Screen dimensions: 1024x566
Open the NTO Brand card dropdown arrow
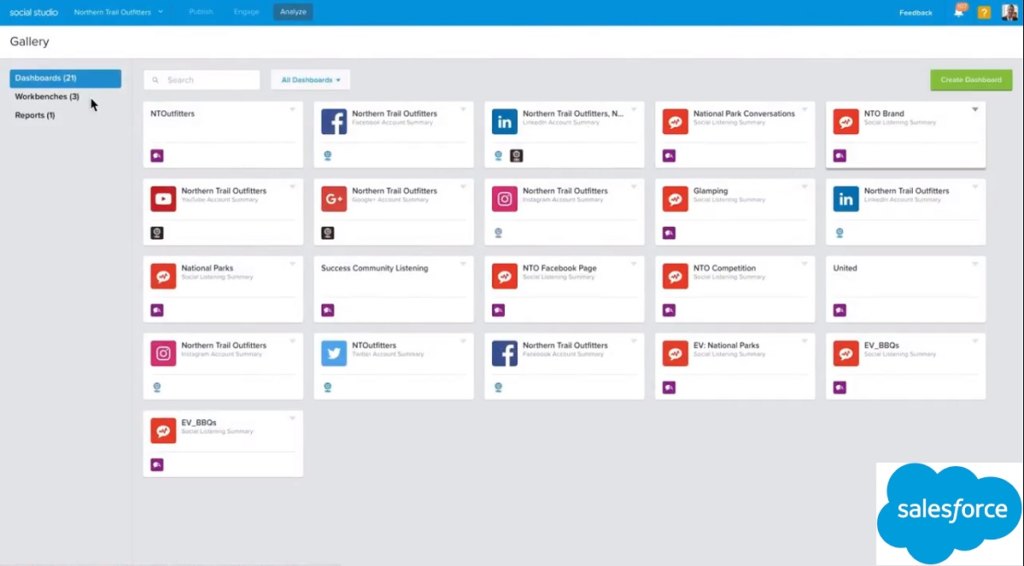click(975, 110)
